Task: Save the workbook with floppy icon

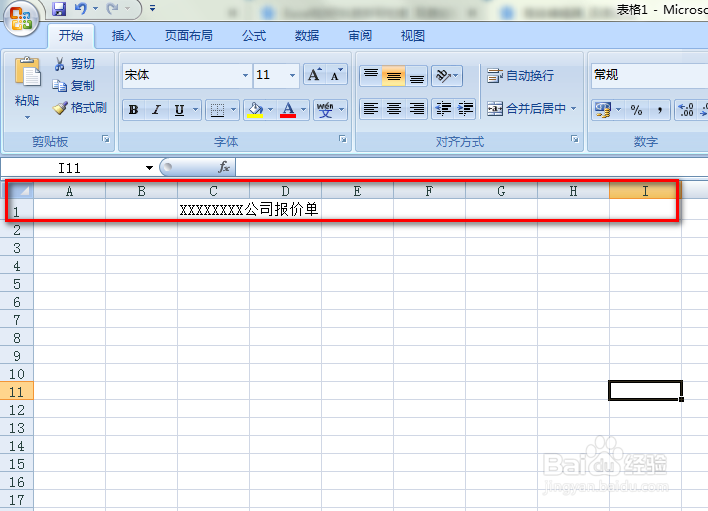Action: click(59, 9)
